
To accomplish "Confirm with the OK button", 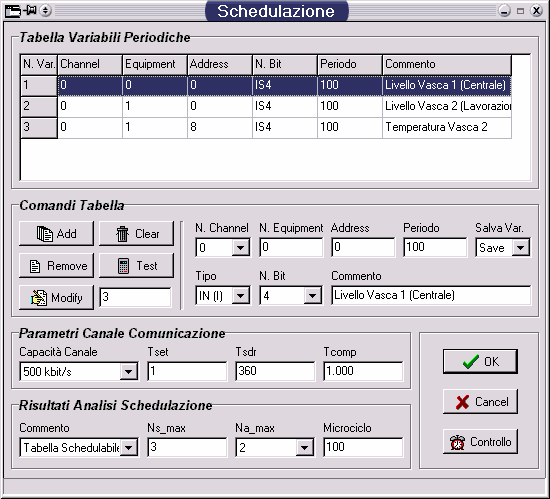I will (x=480, y=362).
